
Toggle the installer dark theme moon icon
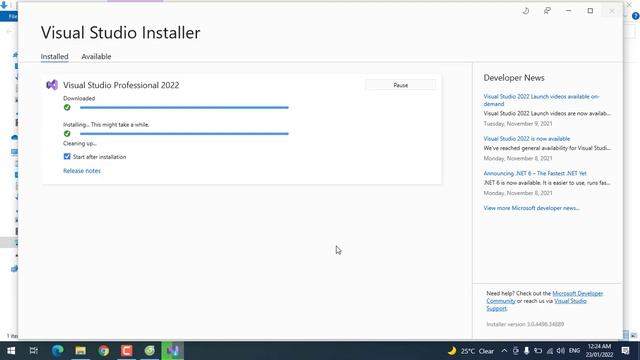pyautogui.click(x=526, y=11)
